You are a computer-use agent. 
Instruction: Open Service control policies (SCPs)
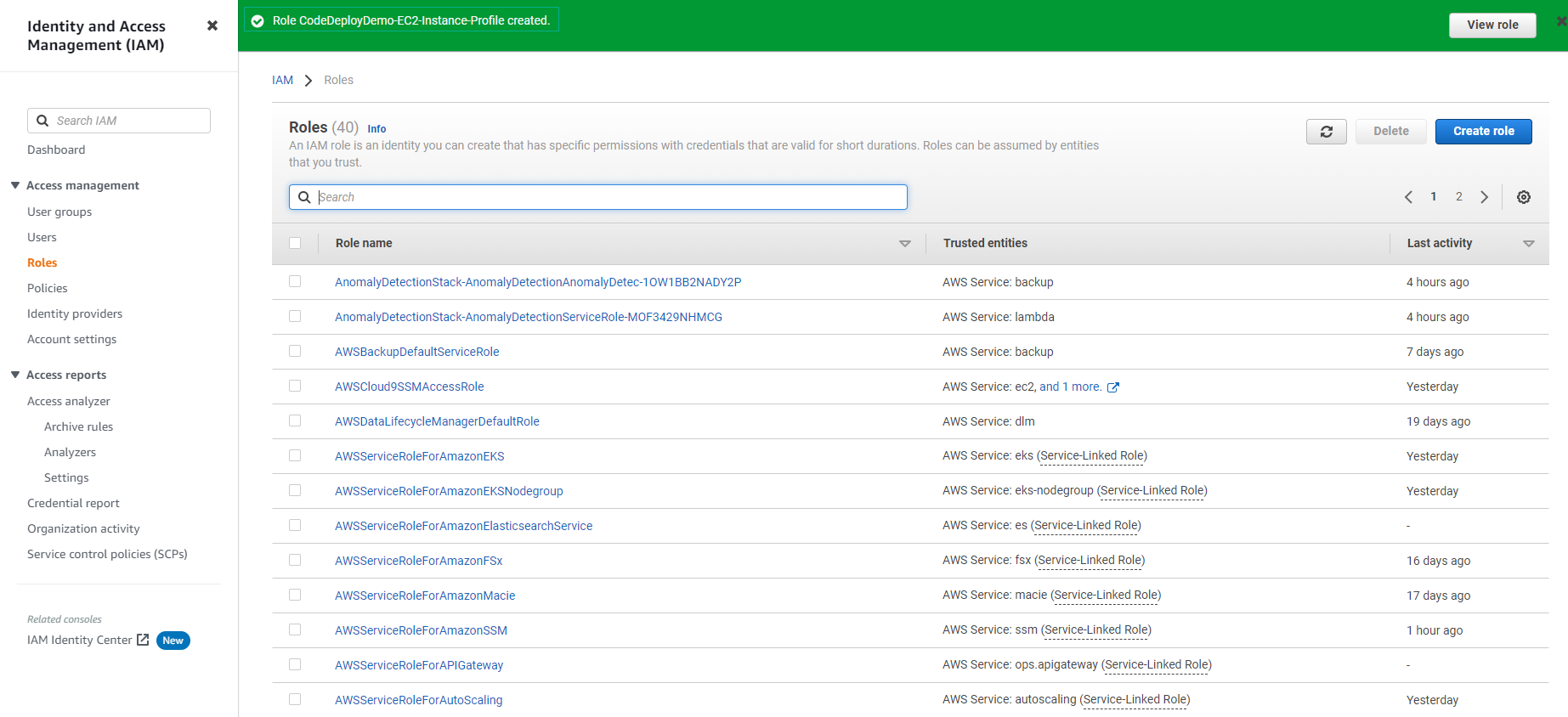(x=107, y=554)
